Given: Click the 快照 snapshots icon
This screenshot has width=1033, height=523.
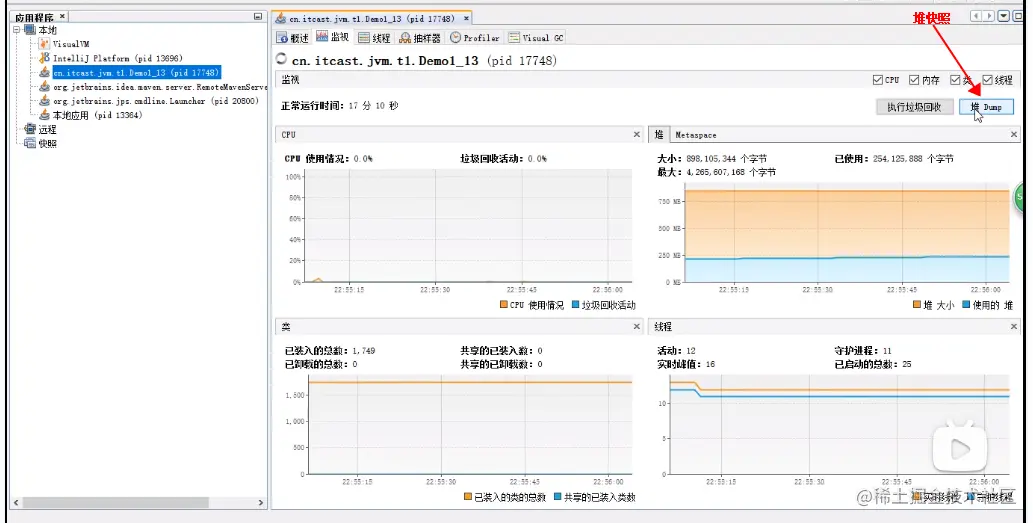Looking at the screenshot, I should coord(30,143).
